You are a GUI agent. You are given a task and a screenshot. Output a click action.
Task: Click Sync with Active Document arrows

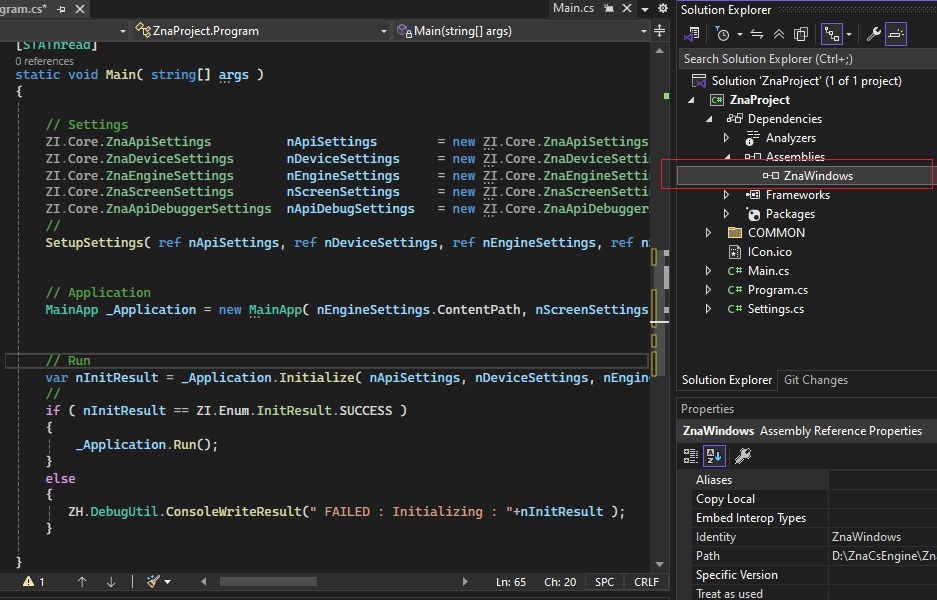757,34
